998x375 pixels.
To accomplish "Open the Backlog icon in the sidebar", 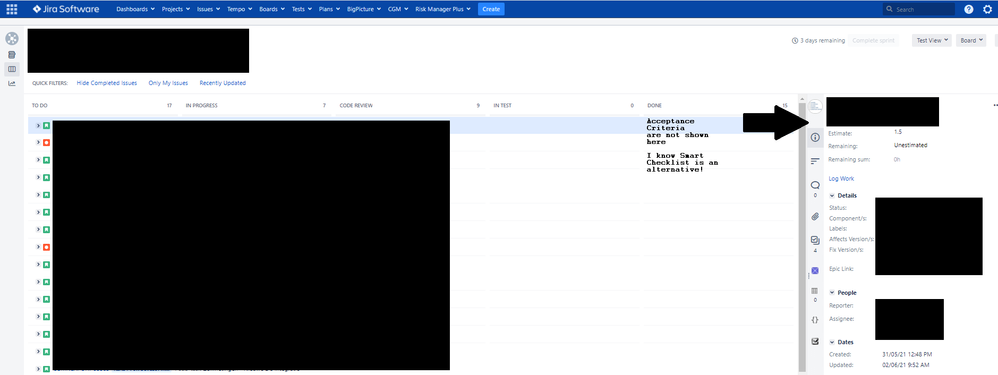I will [12, 55].
